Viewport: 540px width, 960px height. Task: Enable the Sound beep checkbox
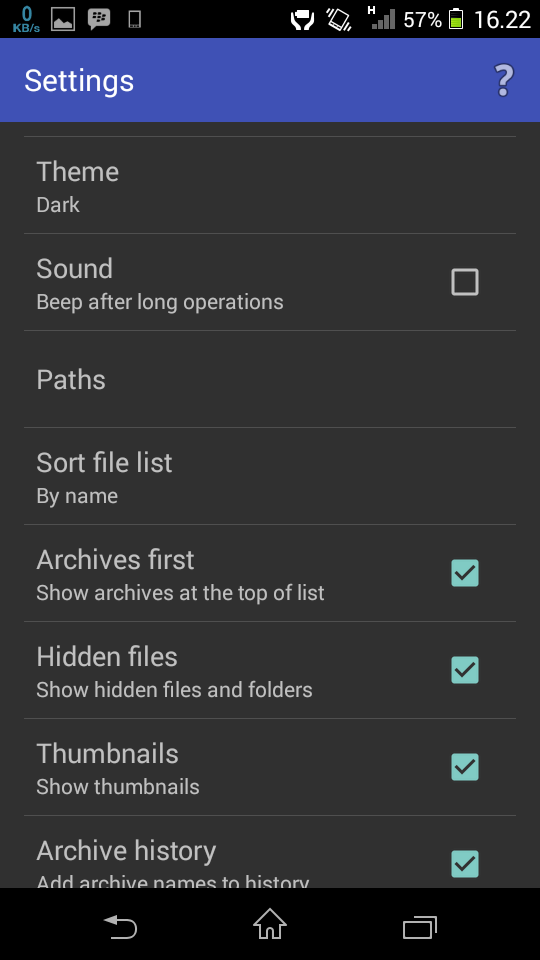pos(465,282)
